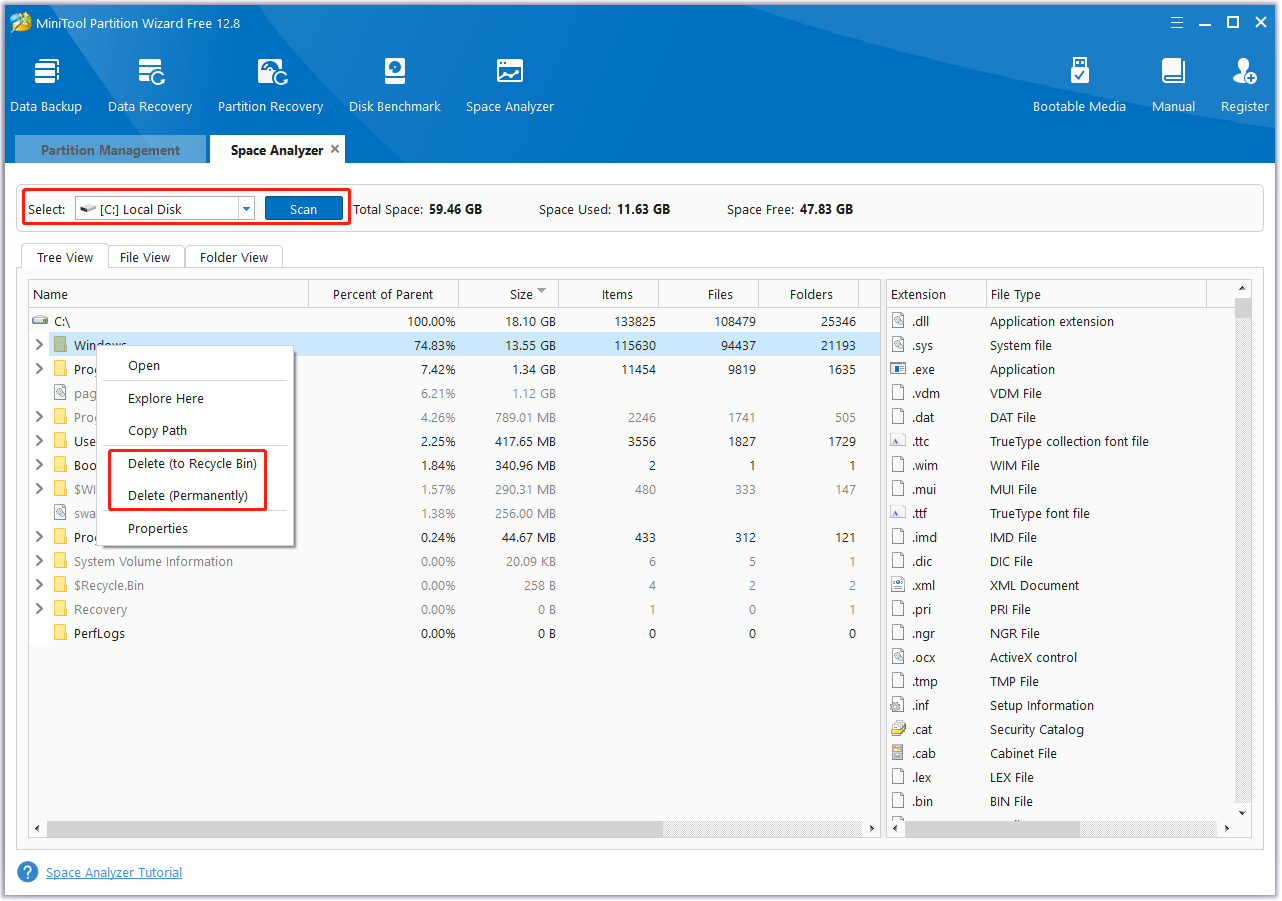Viewport: 1282px width, 901px height.
Task: Start the Disk Benchmark tool
Action: tap(395, 85)
